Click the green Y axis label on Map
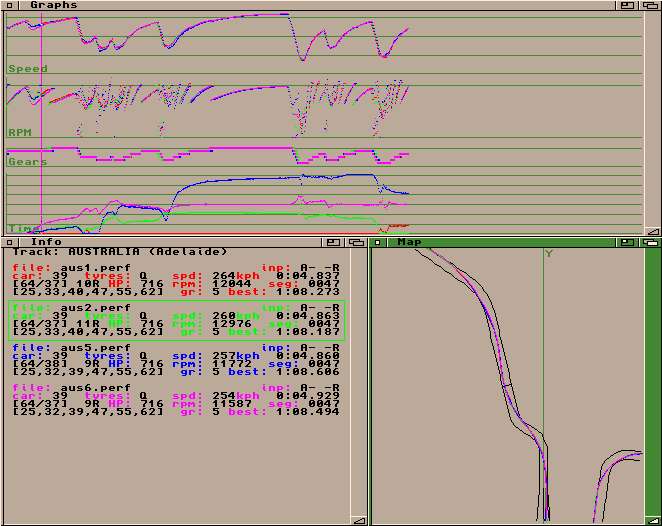The image size is (662, 526). 549,253
